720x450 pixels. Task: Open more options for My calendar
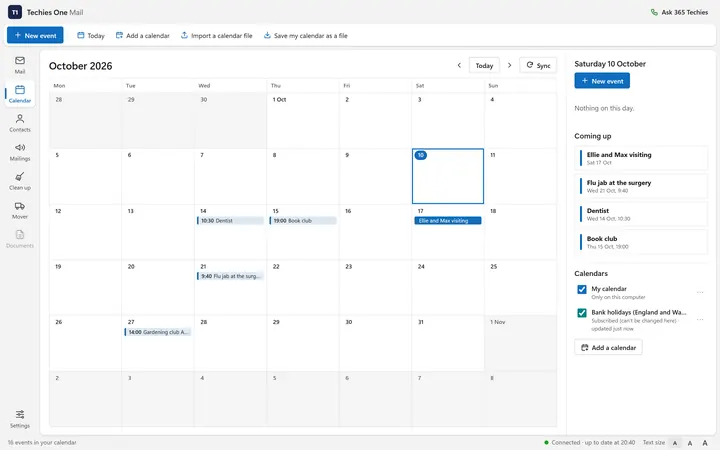700,292
